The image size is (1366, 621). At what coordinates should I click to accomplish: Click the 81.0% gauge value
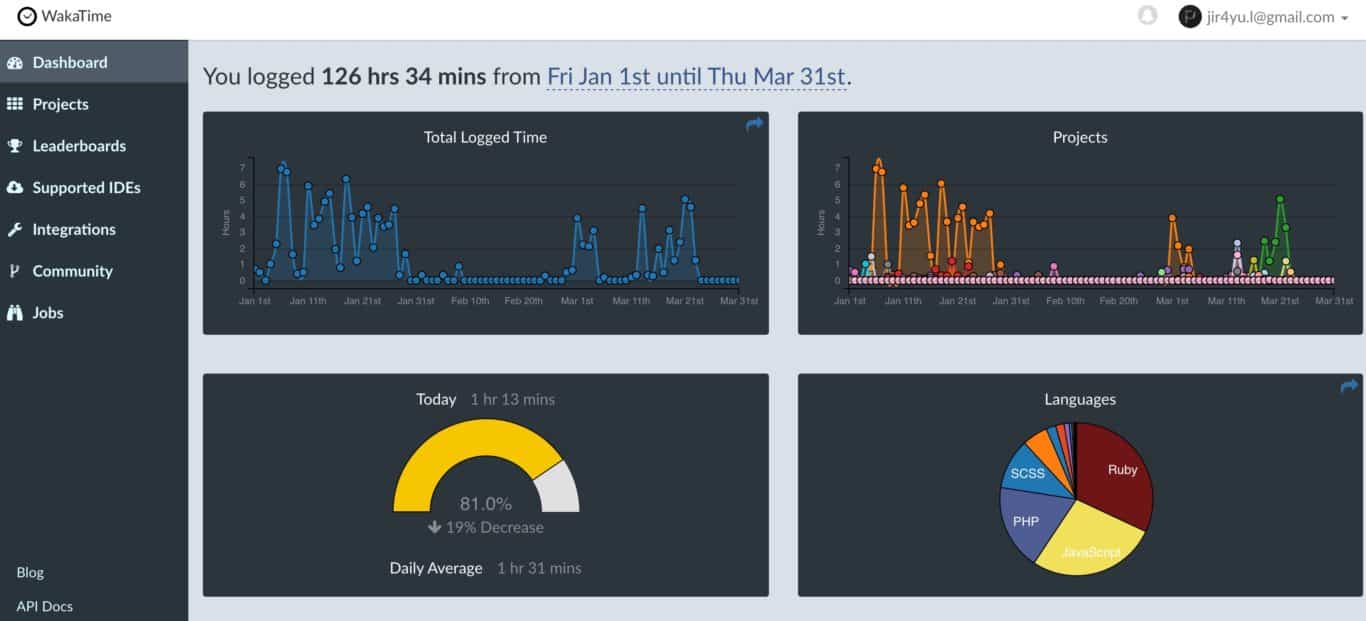pyautogui.click(x=486, y=503)
